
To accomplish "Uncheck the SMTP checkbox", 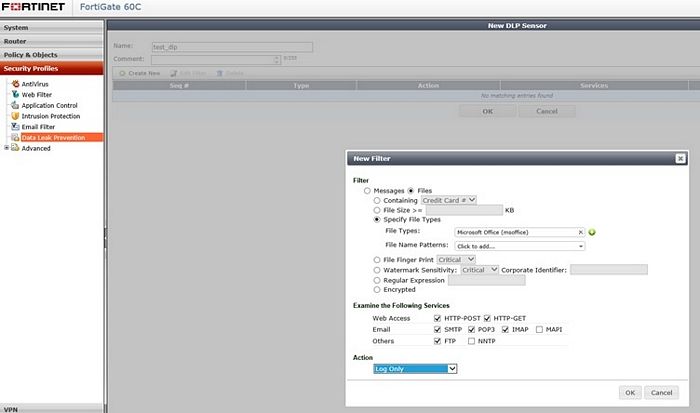I will (x=438, y=330).
